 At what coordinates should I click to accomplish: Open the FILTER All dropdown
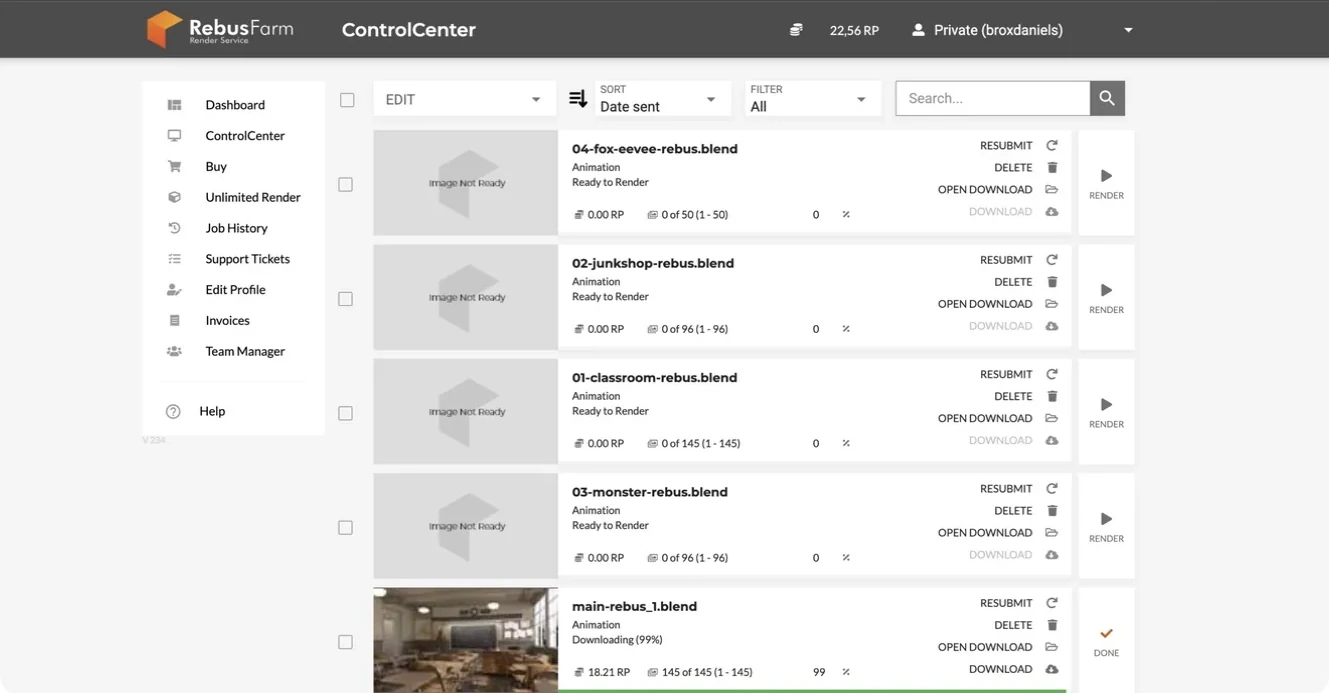(x=811, y=99)
